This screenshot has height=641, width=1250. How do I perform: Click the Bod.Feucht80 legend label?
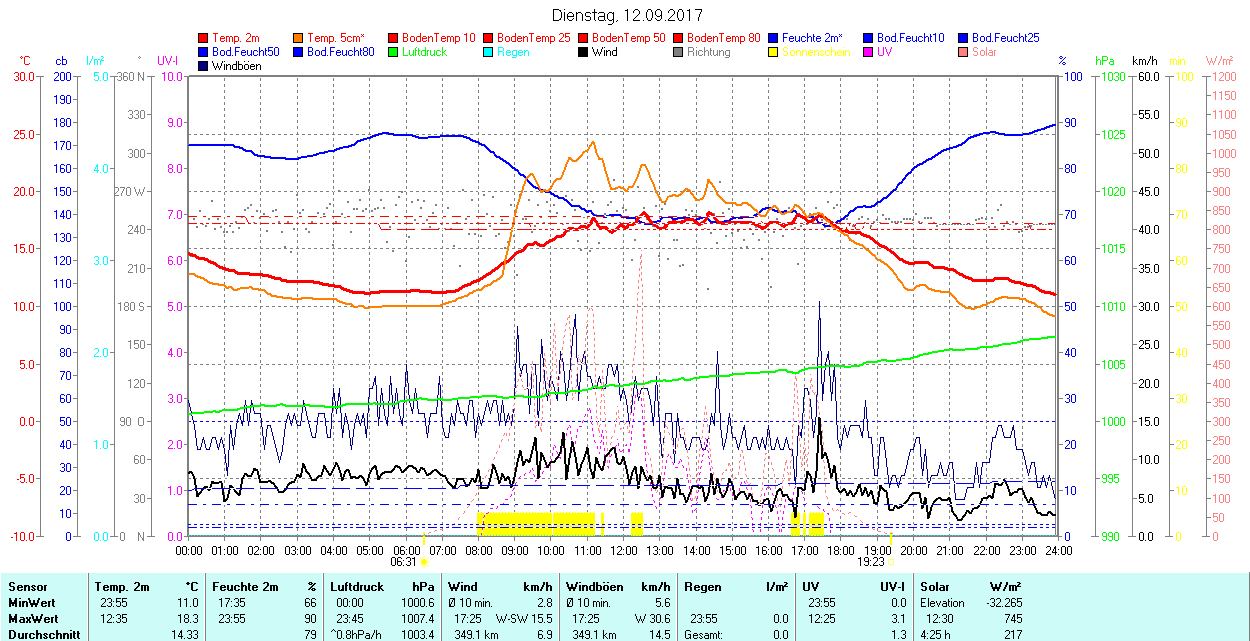(340, 52)
